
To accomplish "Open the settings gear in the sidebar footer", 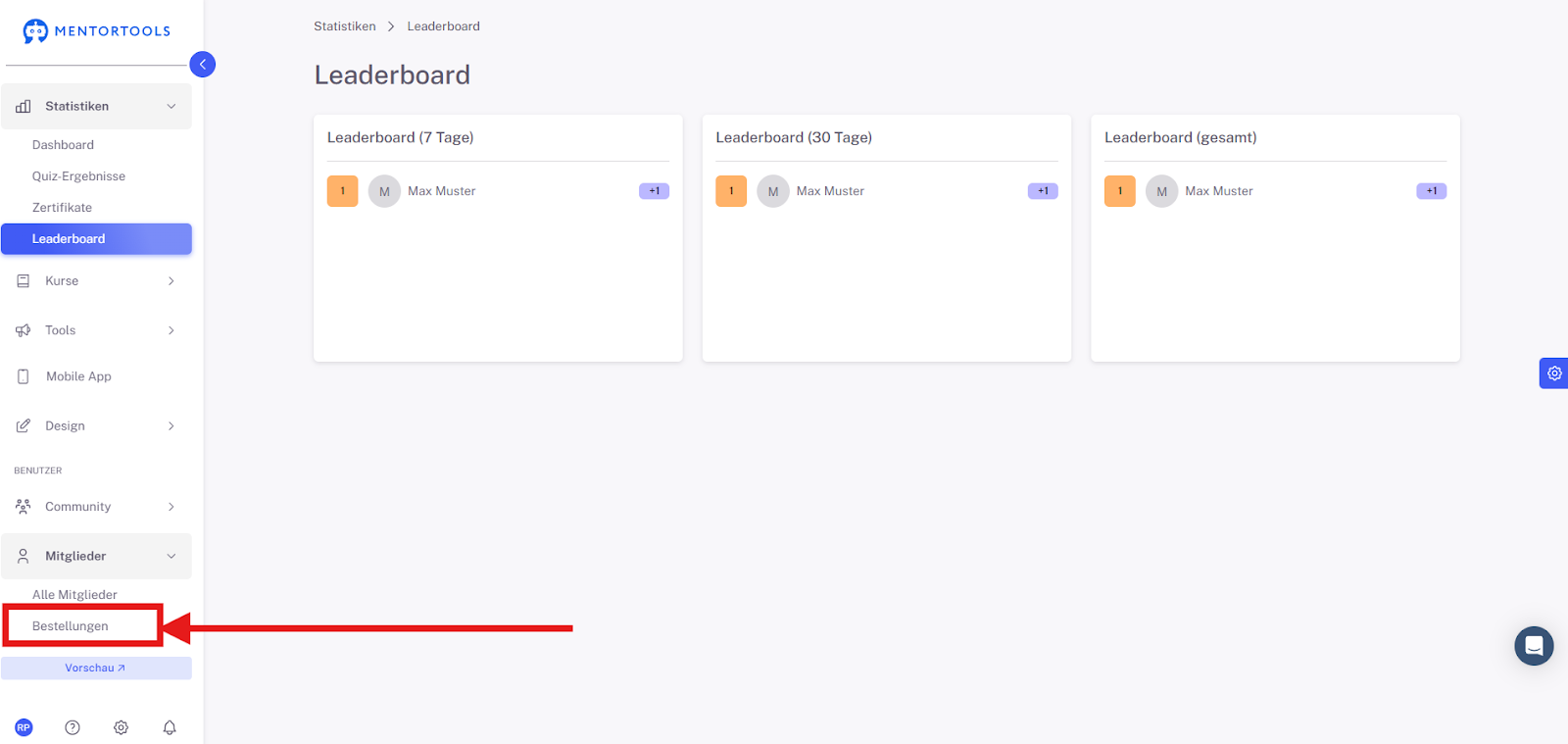I will click(121, 727).
